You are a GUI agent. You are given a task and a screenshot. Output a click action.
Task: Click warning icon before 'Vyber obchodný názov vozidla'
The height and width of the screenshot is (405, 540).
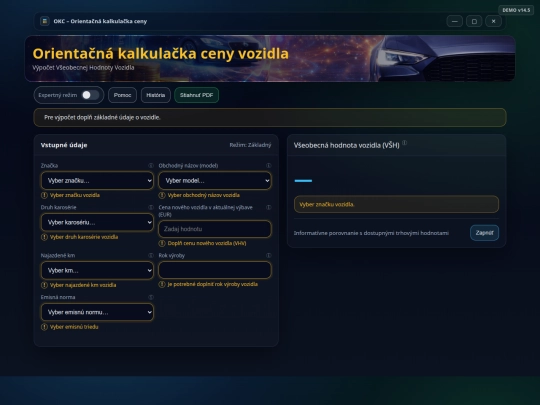162,195
